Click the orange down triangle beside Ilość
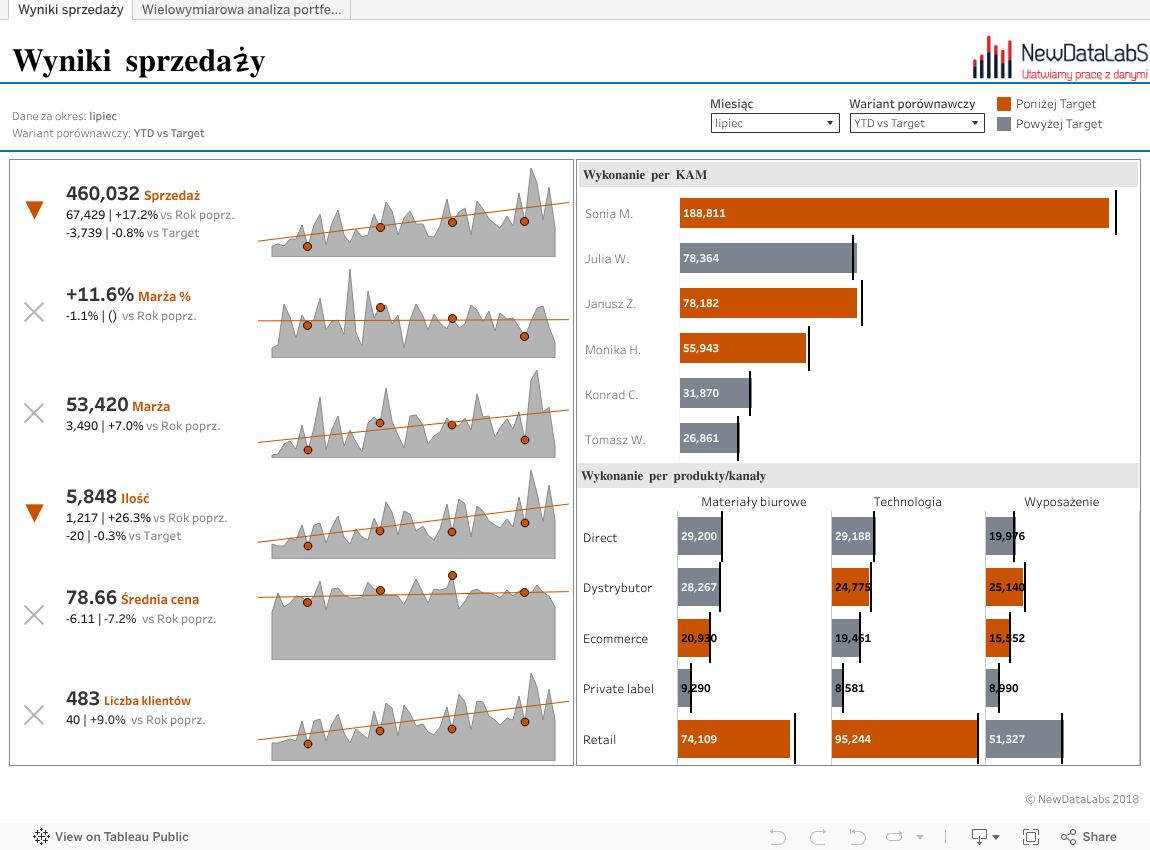The height and width of the screenshot is (850, 1150). point(34,513)
